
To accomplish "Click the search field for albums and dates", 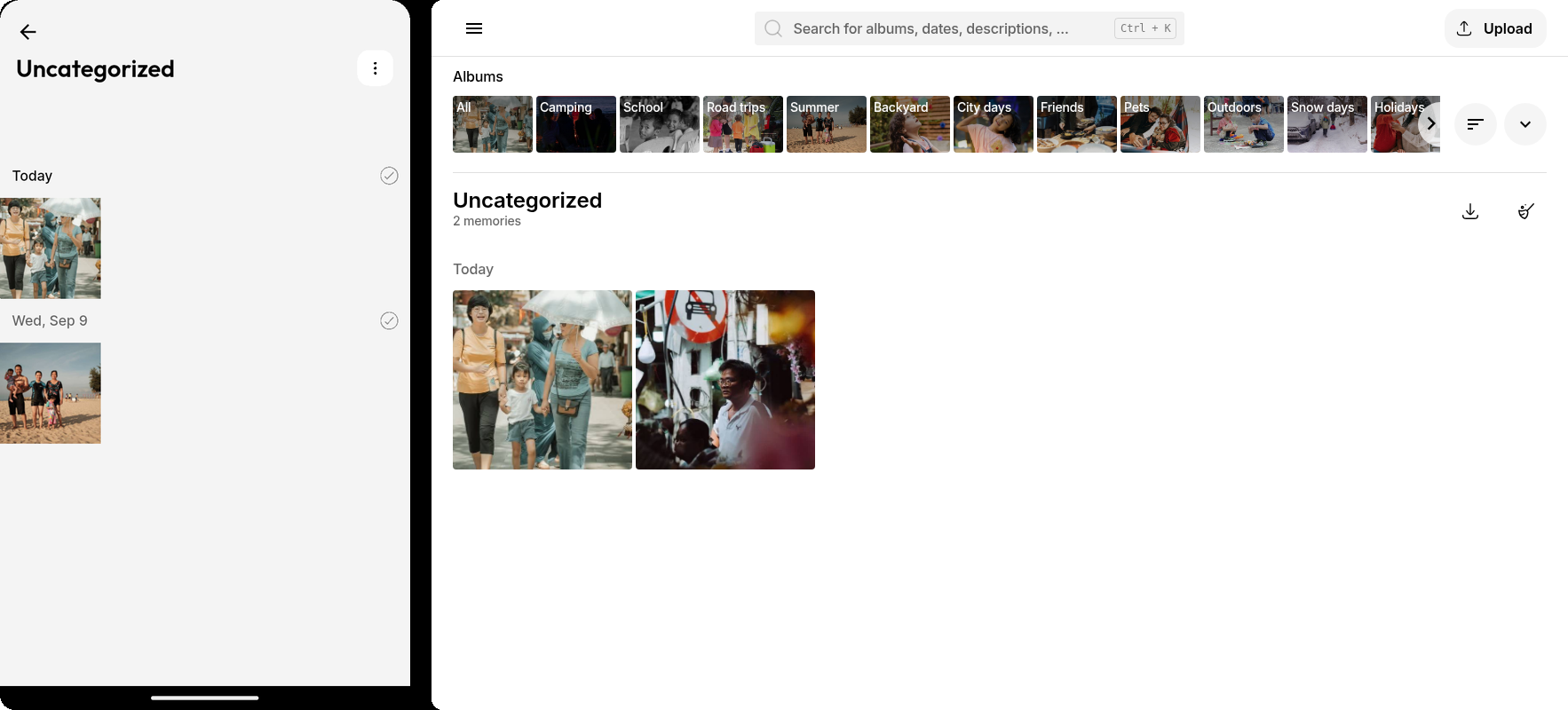I will tap(970, 28).
